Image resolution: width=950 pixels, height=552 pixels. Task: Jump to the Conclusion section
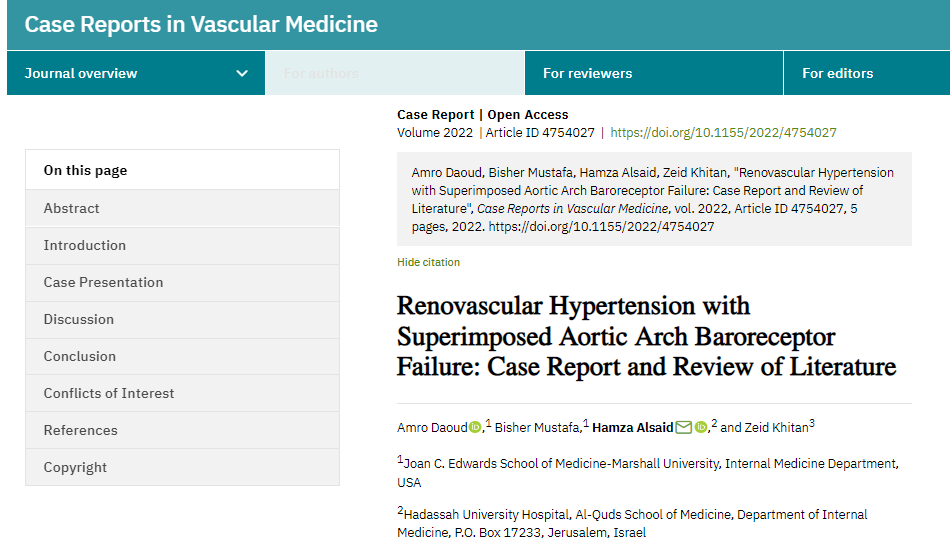(182, 356)
